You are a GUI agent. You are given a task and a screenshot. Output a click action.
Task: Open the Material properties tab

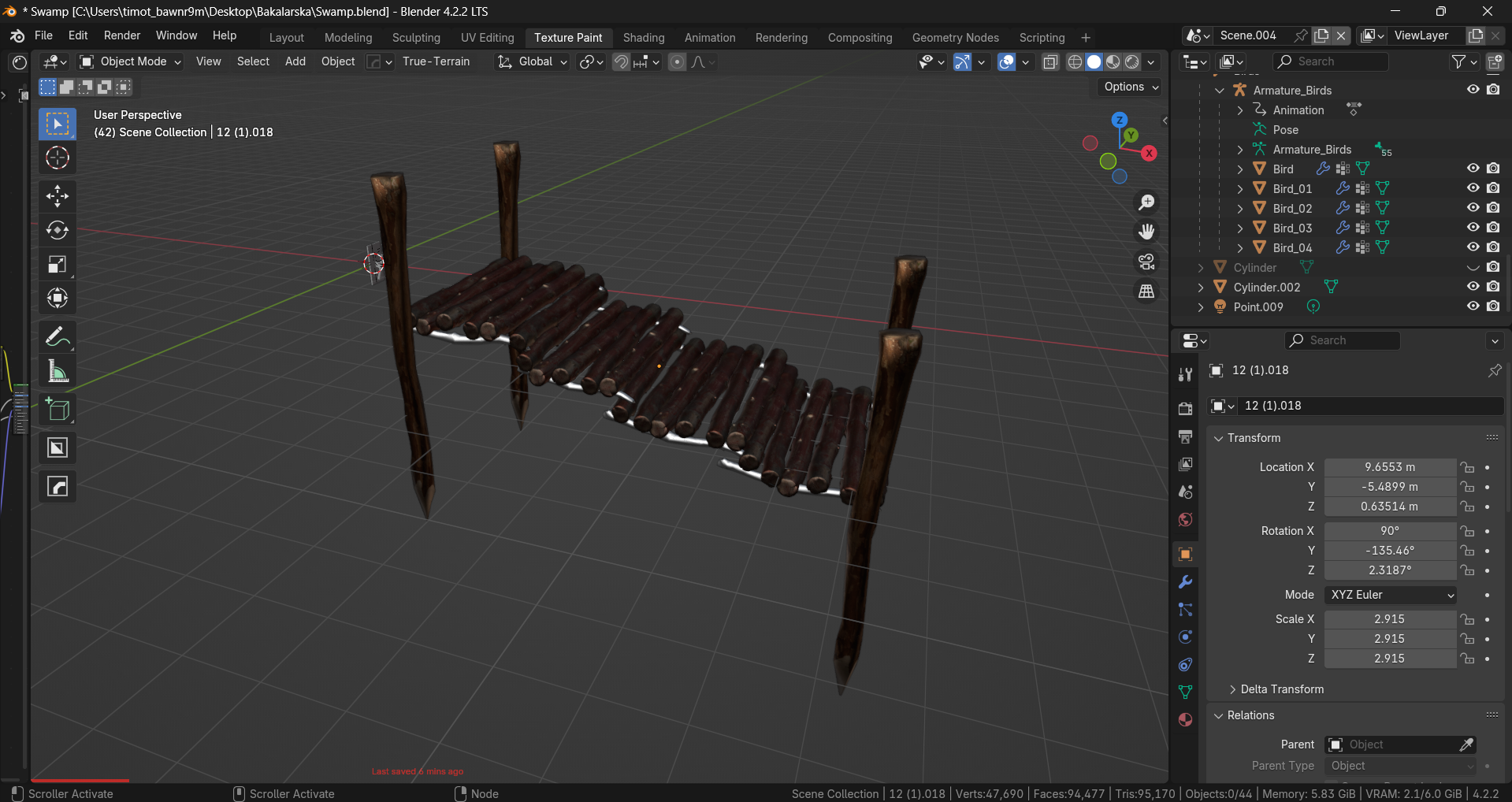pos(1185,720)
